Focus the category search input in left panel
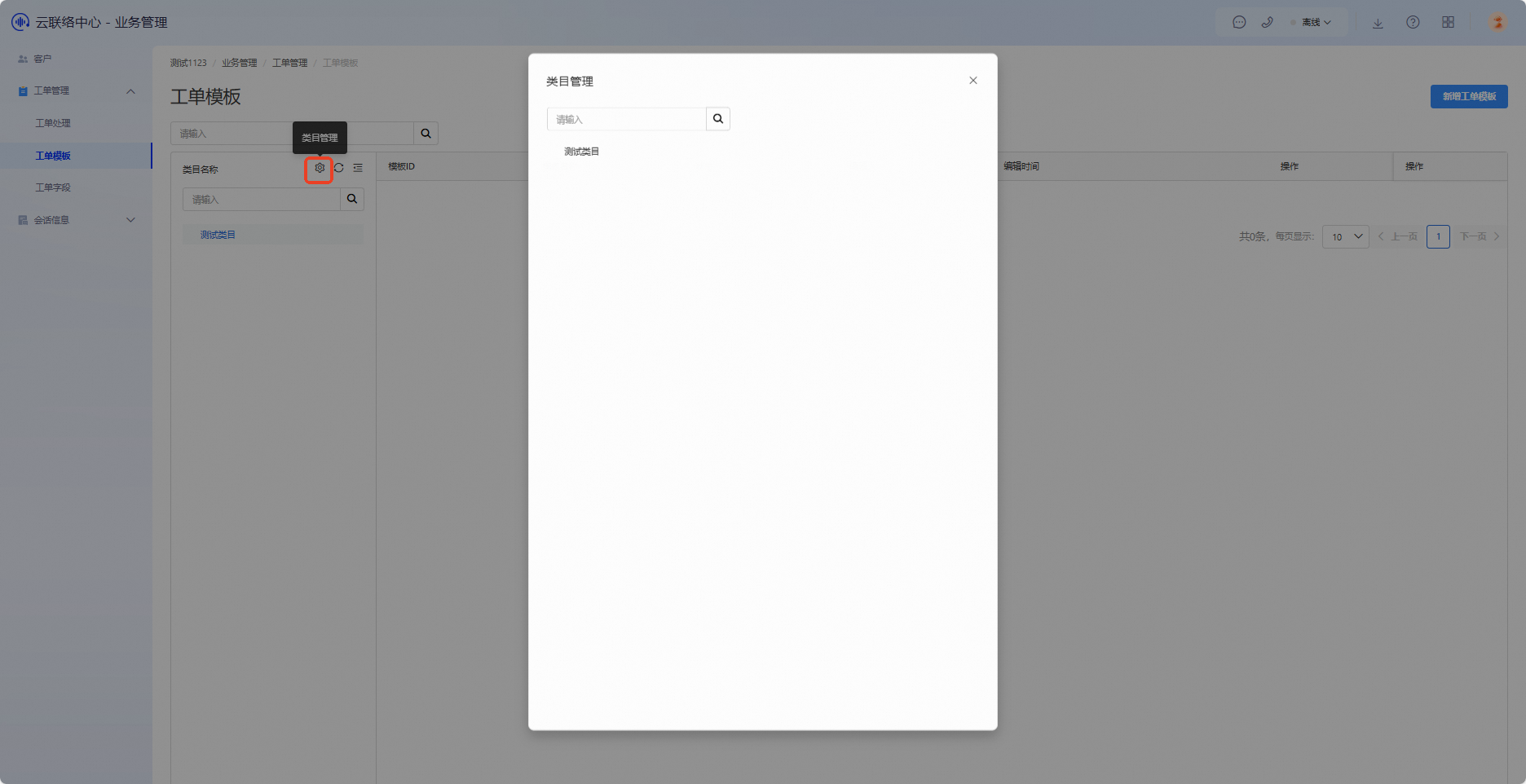Image resolution: width=1526 pixels, height=784 pixels. (261, 200)
